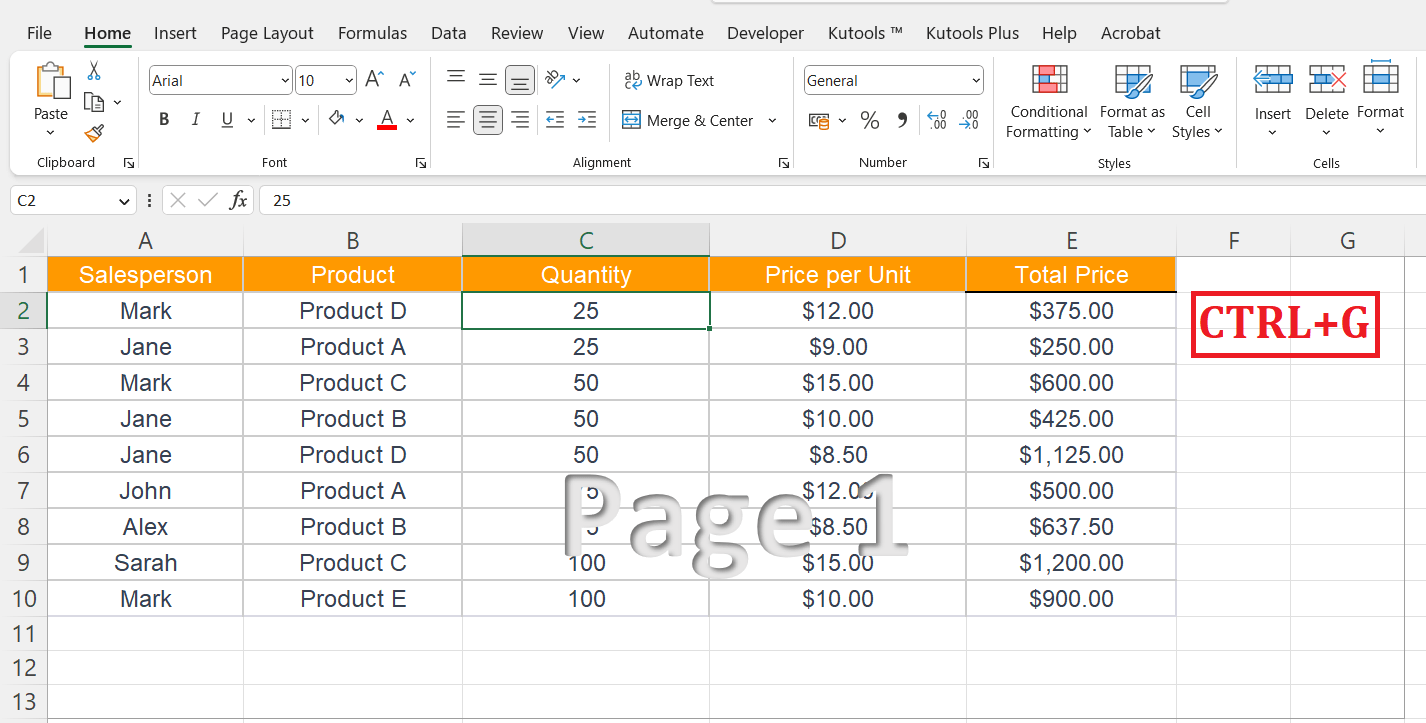Screen dimensions: 1426x723
Task: Toggle italic formatting
Action: [196, 119]
